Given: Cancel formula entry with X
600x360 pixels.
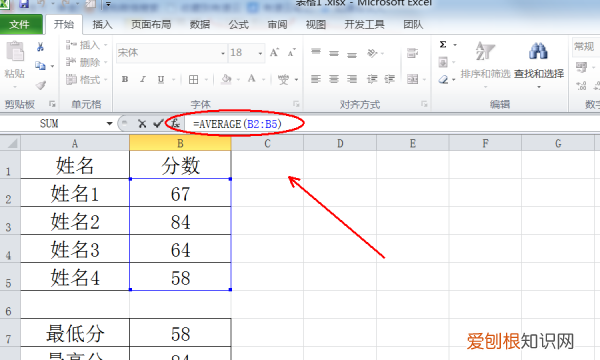Looking at the screenshot, I should point(142,124).
